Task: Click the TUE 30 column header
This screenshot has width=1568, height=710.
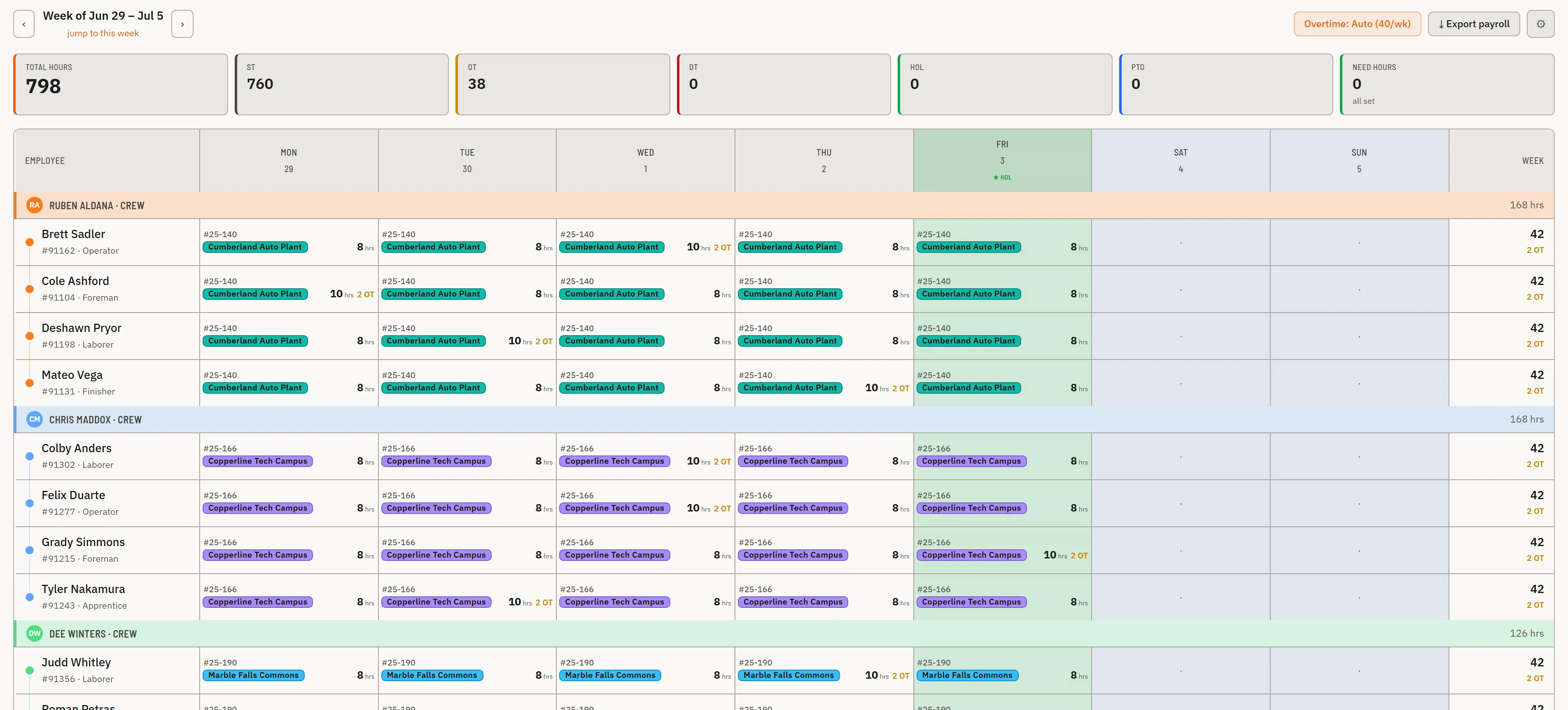Action: click(467, 161)
